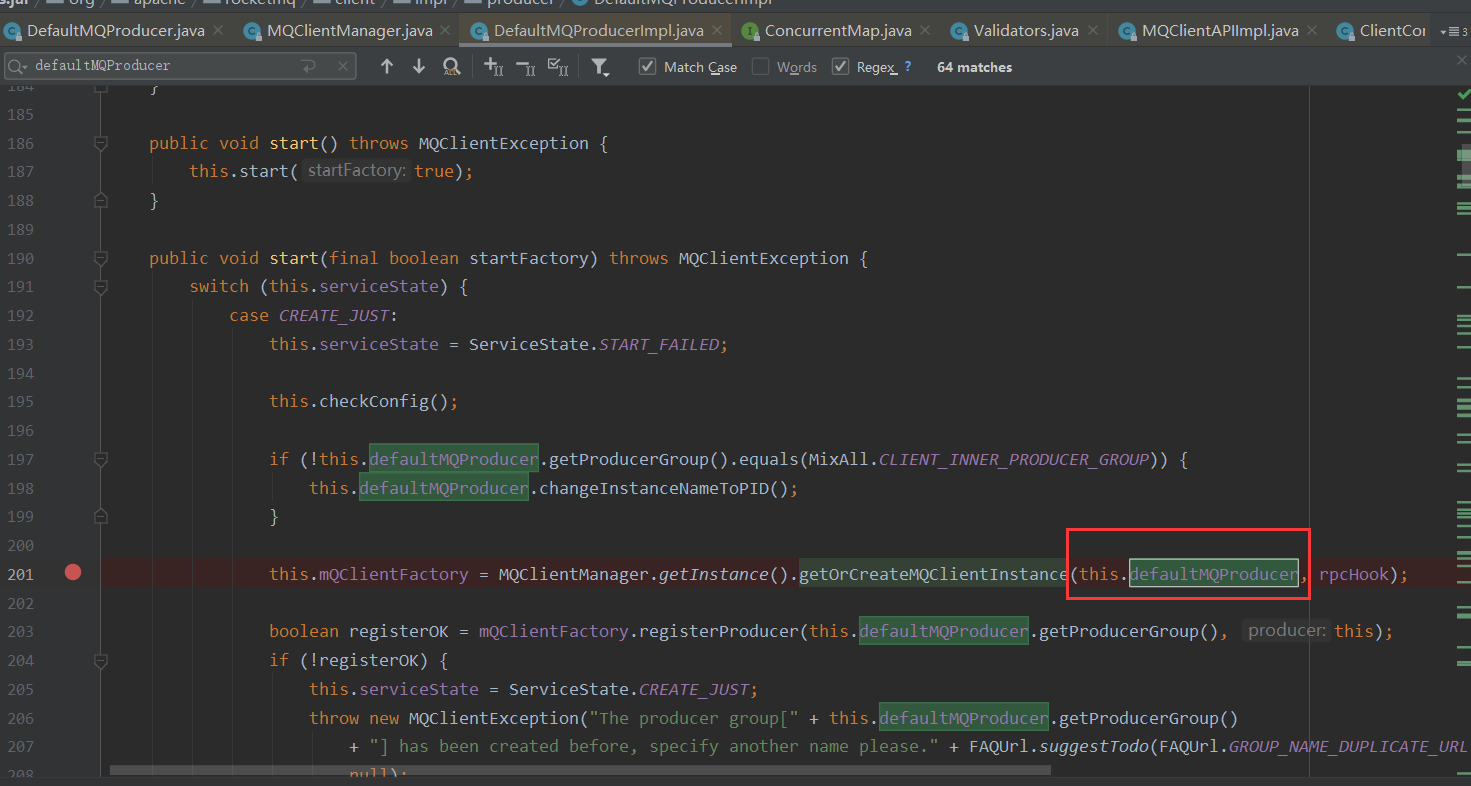Screen dimensions: 1471x786
Task: Open the search results filter funnel icon
Action: point(599,67)
